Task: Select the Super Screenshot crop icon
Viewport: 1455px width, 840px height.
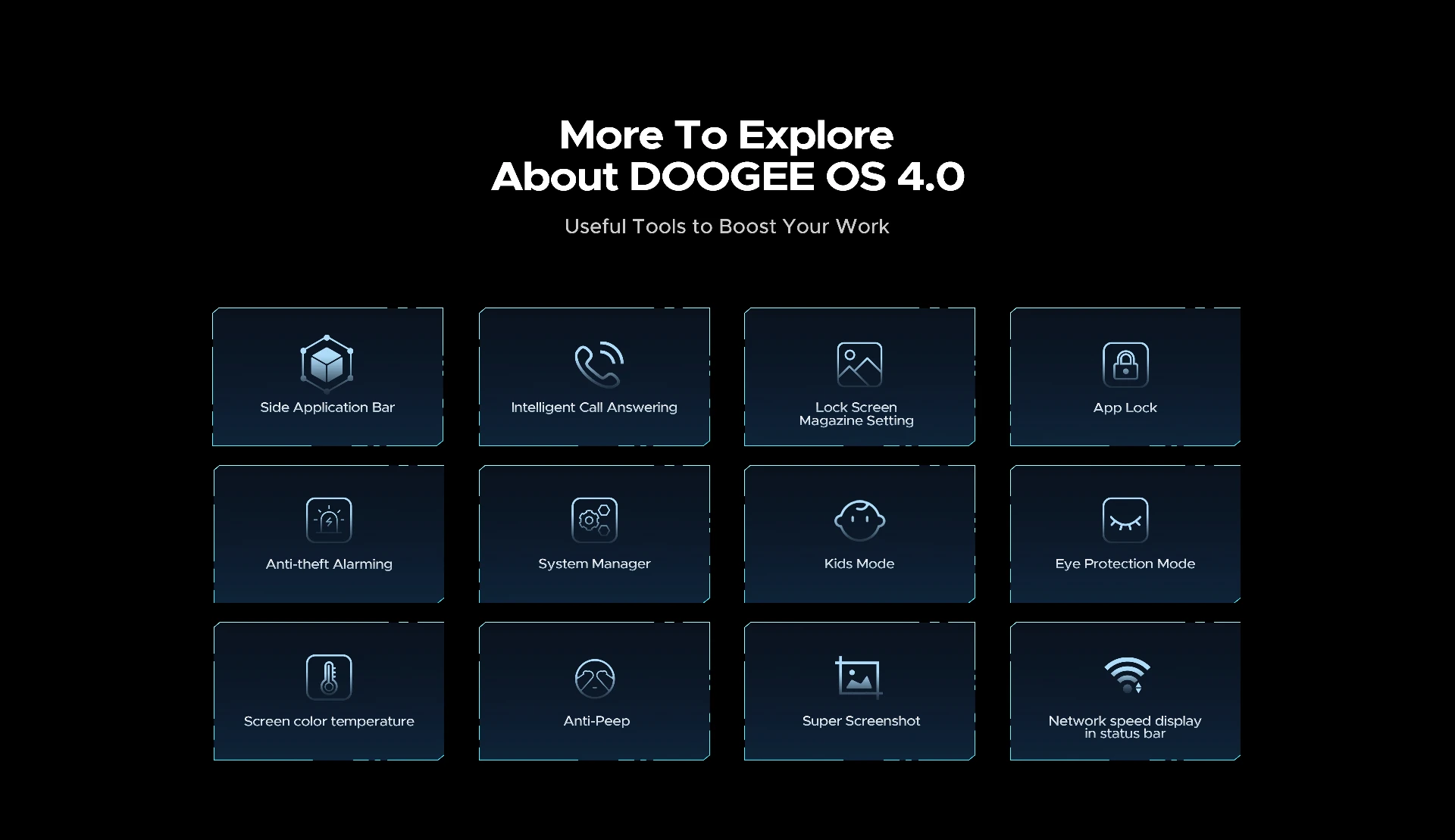Action: tap(859, 677)
